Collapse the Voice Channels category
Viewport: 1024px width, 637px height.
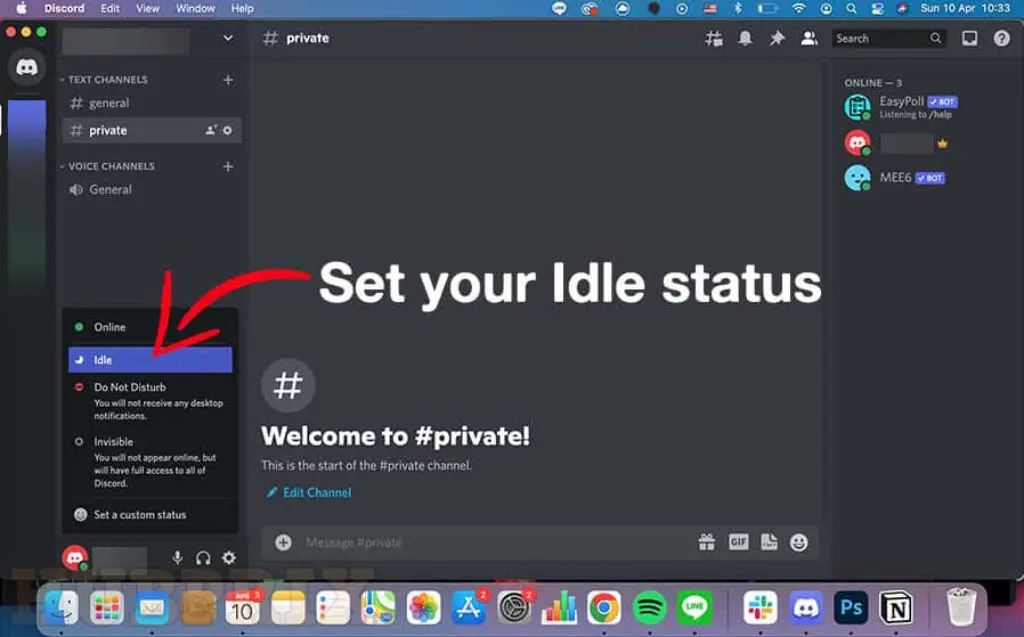(x=108, y=167)
